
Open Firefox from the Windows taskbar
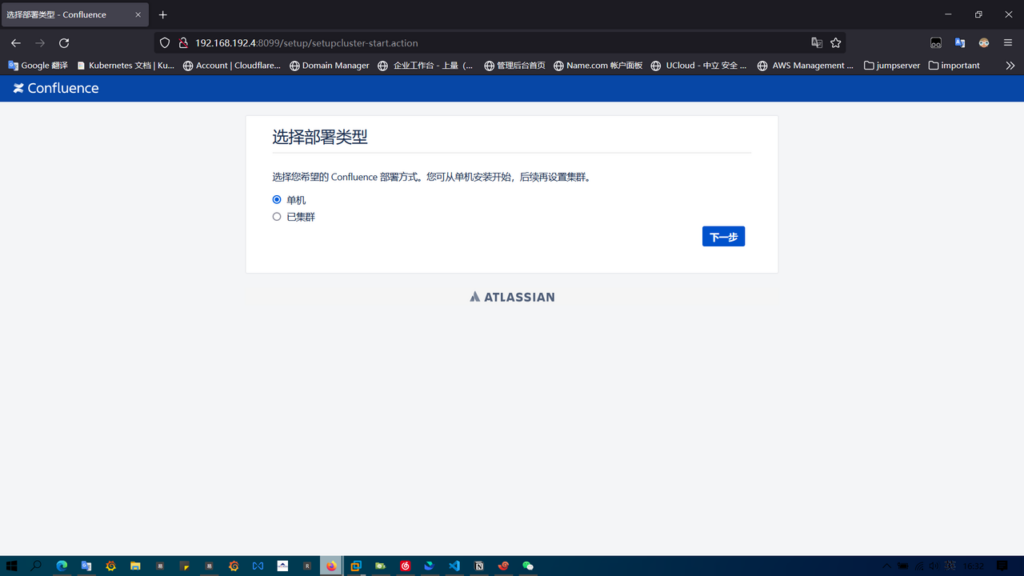pos(331,566)
